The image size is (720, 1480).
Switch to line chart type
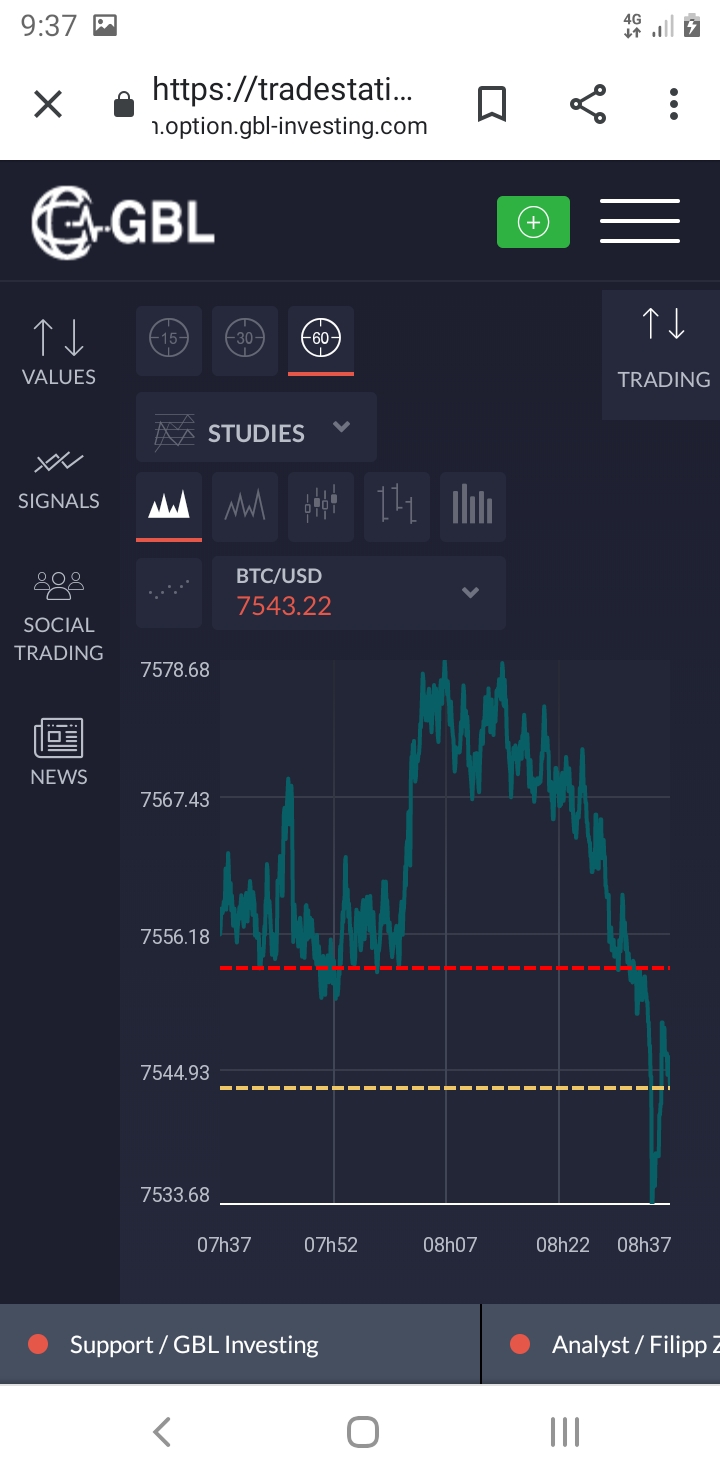pos(245,505)
